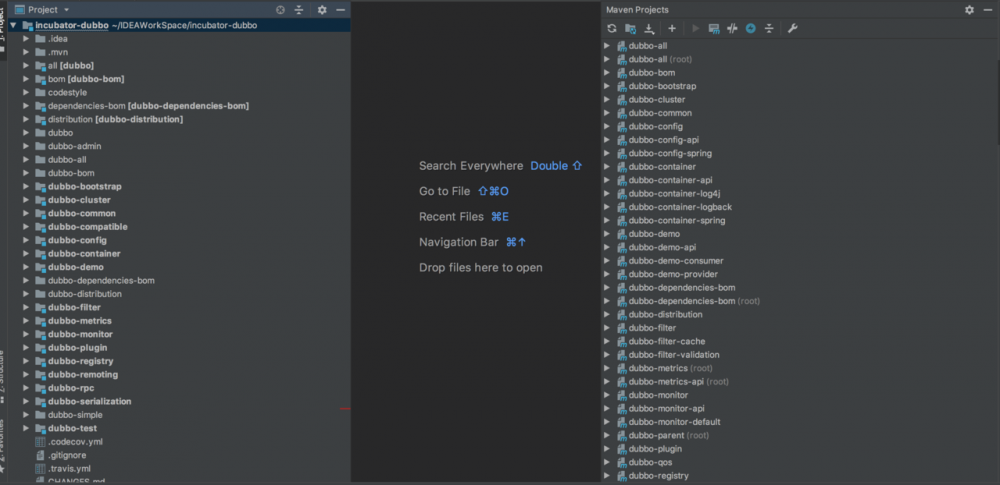This screenshot has width=1000, height=485.
Task: Click the dubbo-plugin Maven module icon
Action: pos(622,449)
